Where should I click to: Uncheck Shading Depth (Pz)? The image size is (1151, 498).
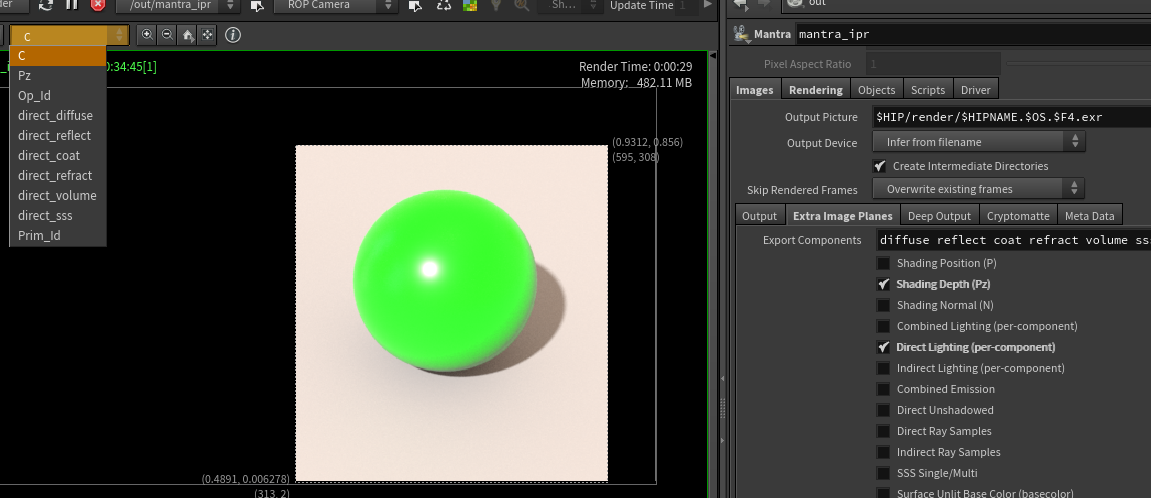coord(883,284)
